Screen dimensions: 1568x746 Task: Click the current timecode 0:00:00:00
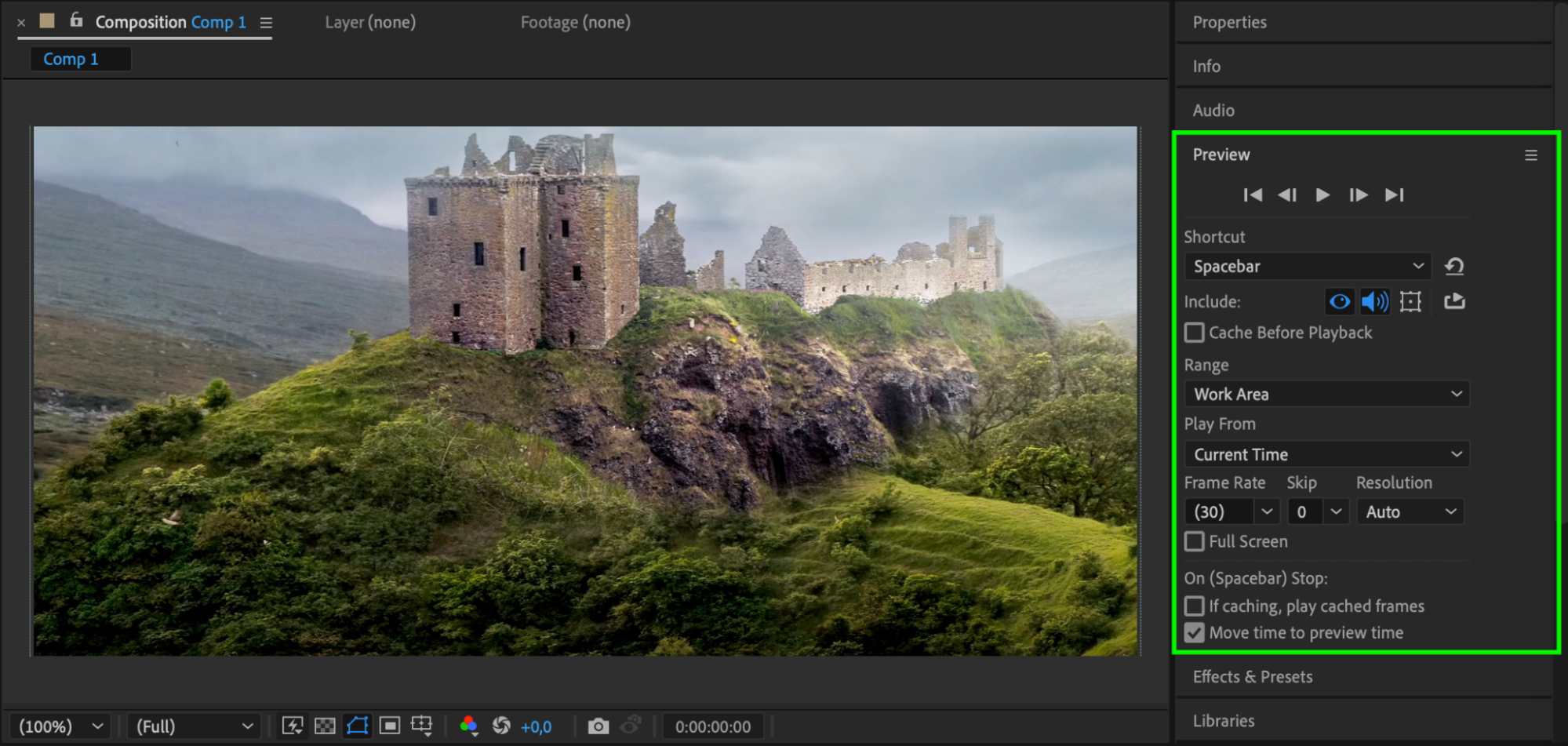click(x=713, y=727)
